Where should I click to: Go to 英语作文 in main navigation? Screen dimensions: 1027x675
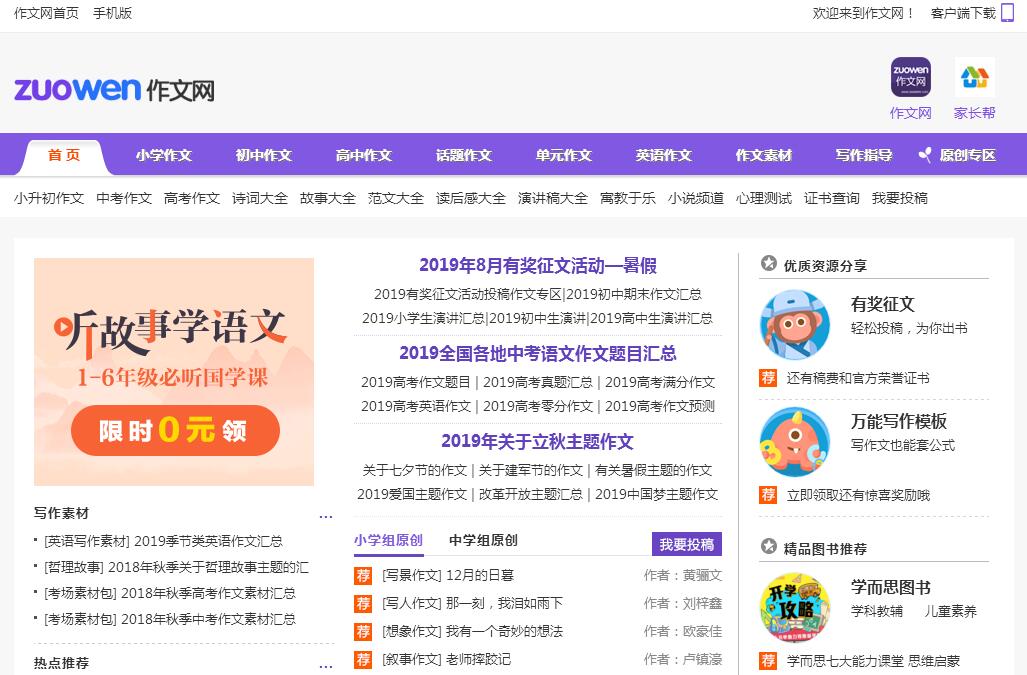663,155
